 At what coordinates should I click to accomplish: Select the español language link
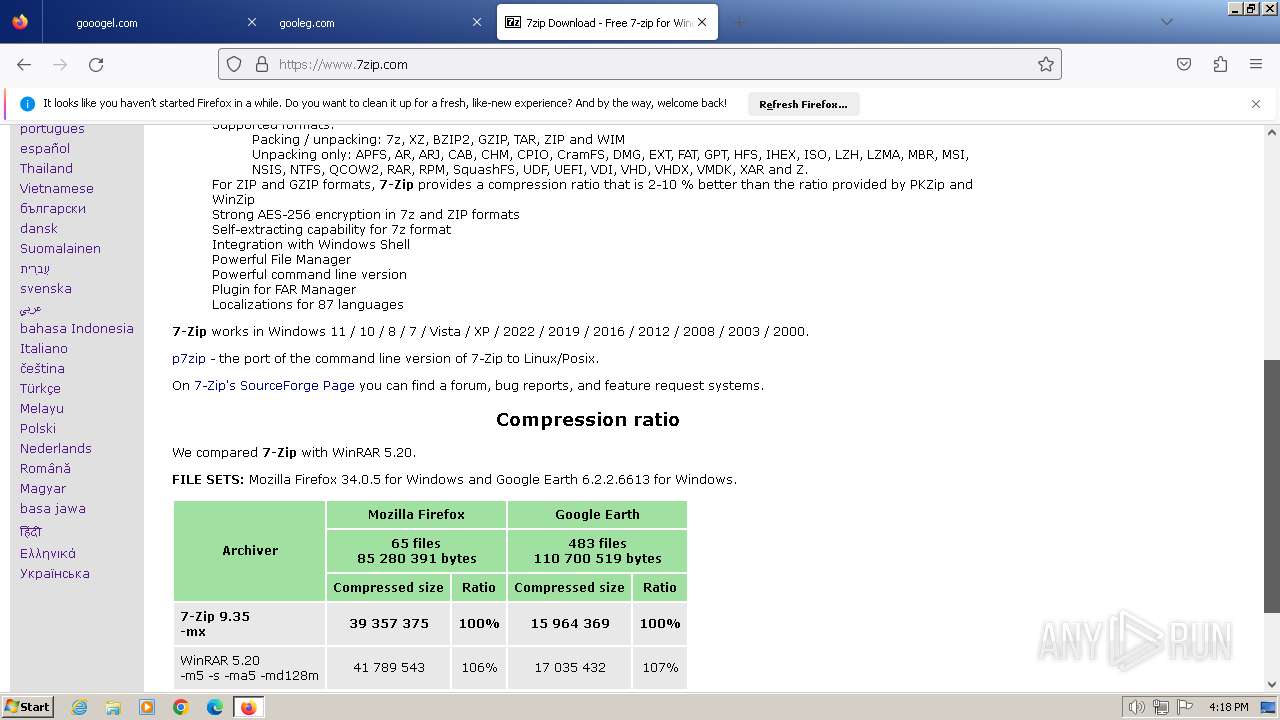[45, 148]
